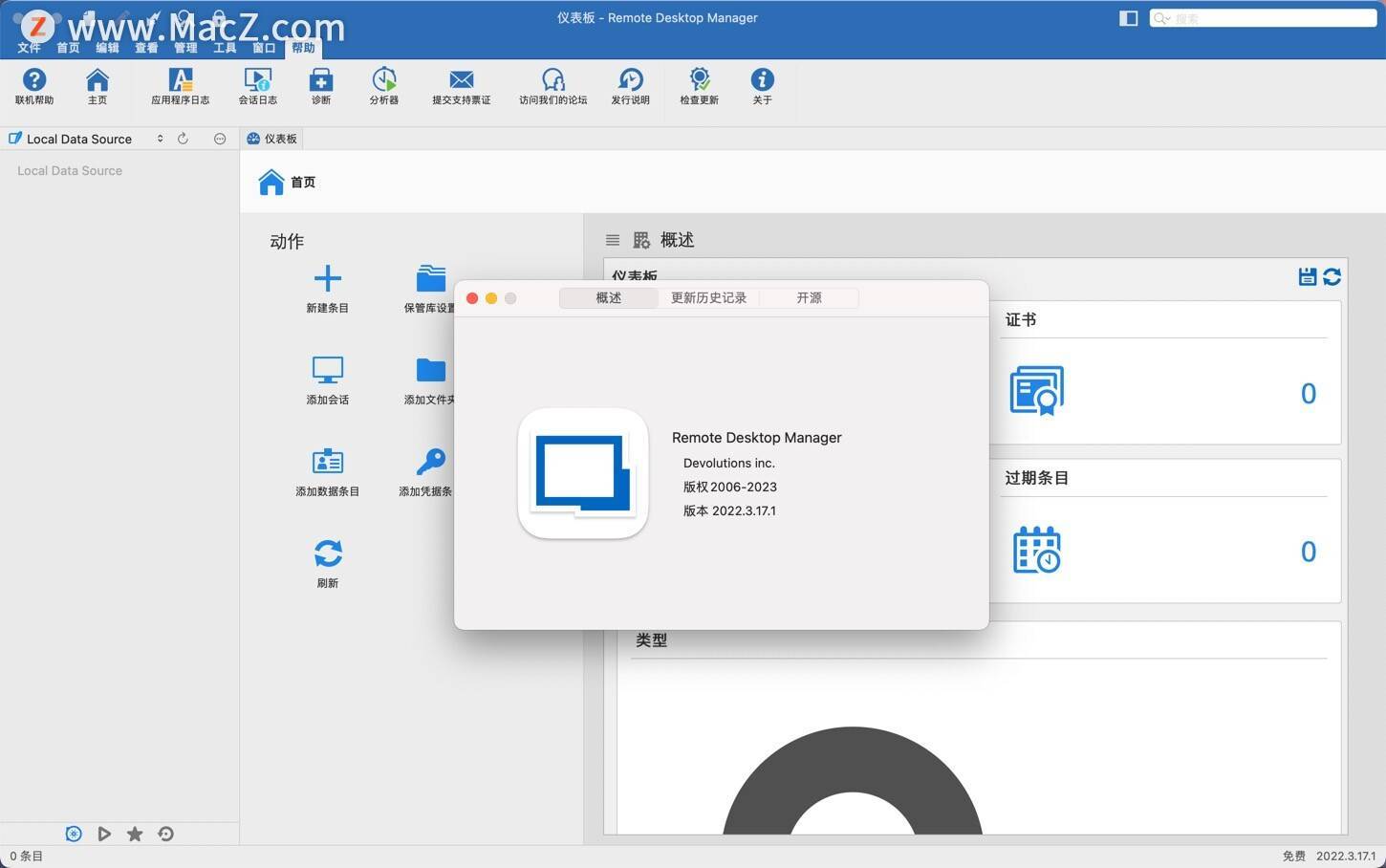1386x868 pixels.
Task: Open the 分析器 profiler tool
Action: 384,80
